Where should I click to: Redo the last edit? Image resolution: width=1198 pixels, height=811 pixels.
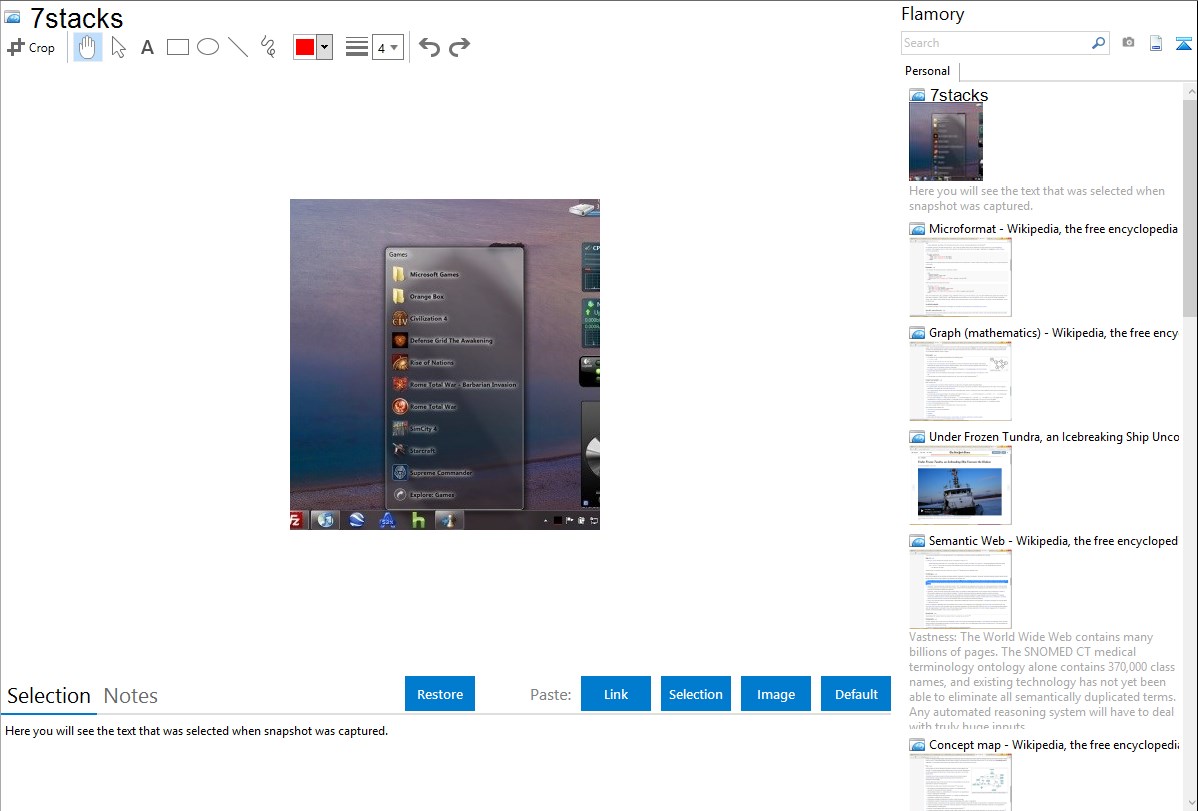click(x=459, y=47)
